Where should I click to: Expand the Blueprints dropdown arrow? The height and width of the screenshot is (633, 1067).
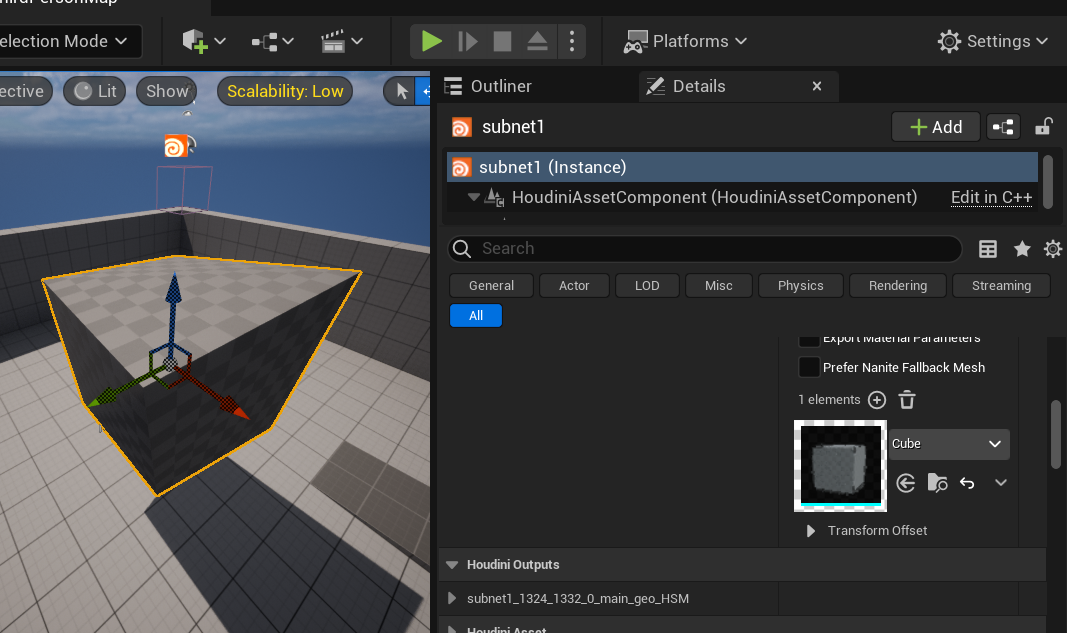pos(288,41)
